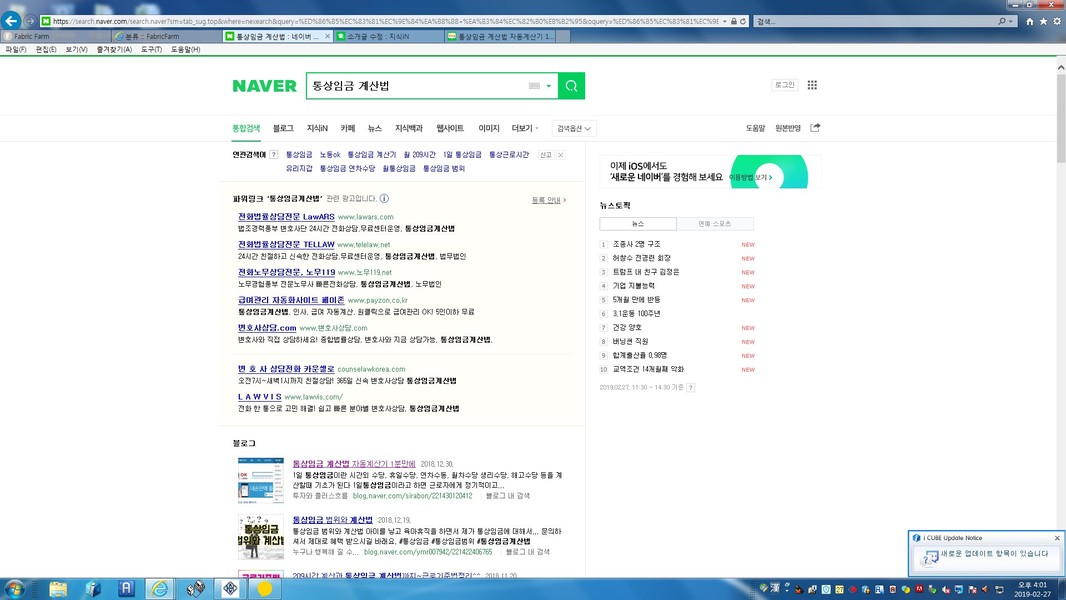Switch to the 지식iN search tab

[x=317, y=128]
